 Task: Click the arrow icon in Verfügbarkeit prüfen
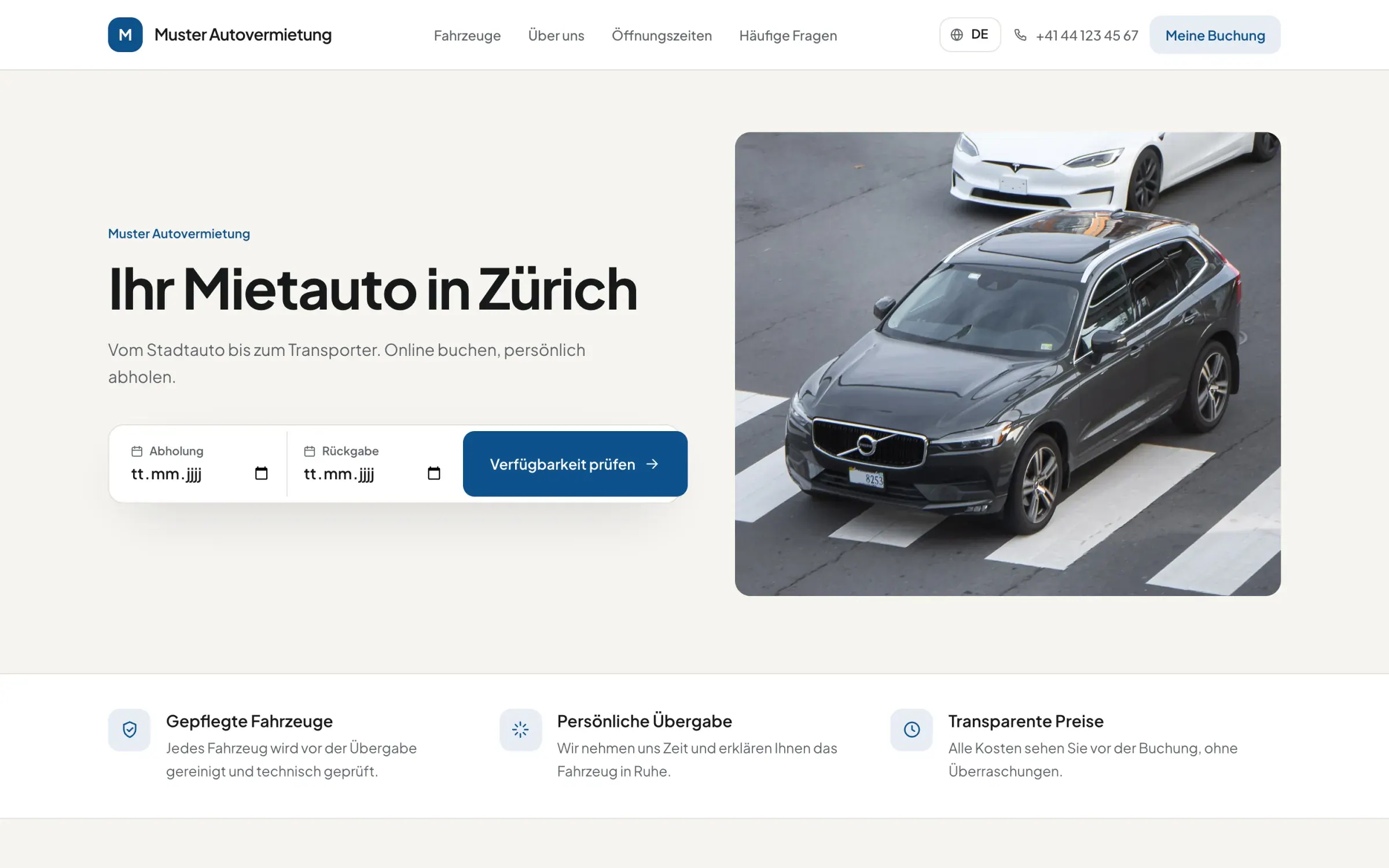[652, 464]
